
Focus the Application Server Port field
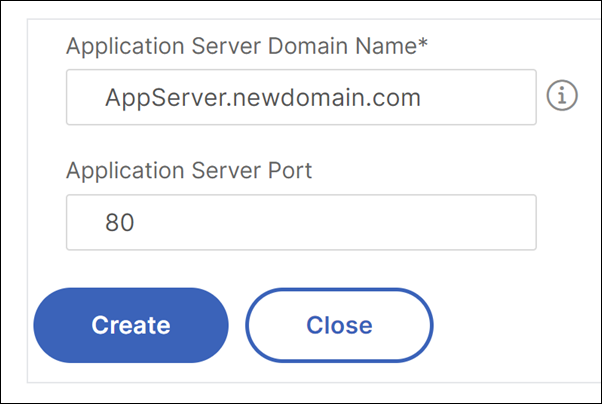301,222
